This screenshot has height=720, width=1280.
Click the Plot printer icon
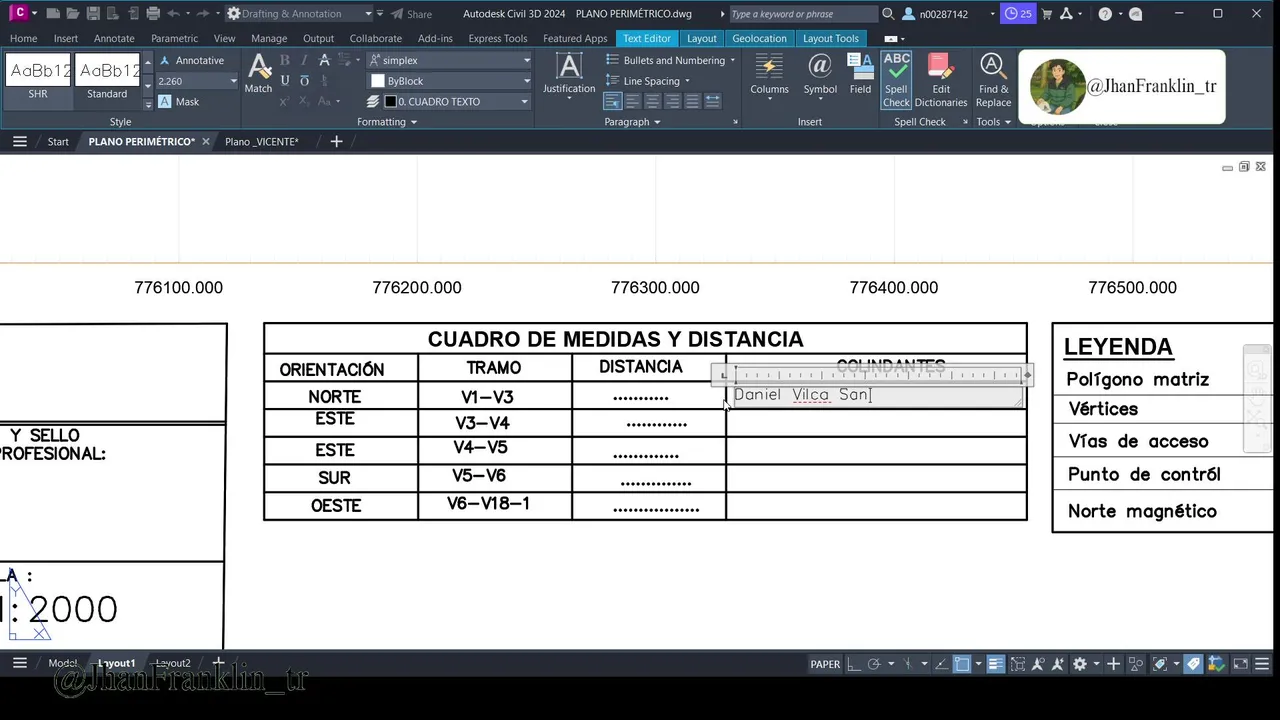pyautogui.click(x=153, y=14)
